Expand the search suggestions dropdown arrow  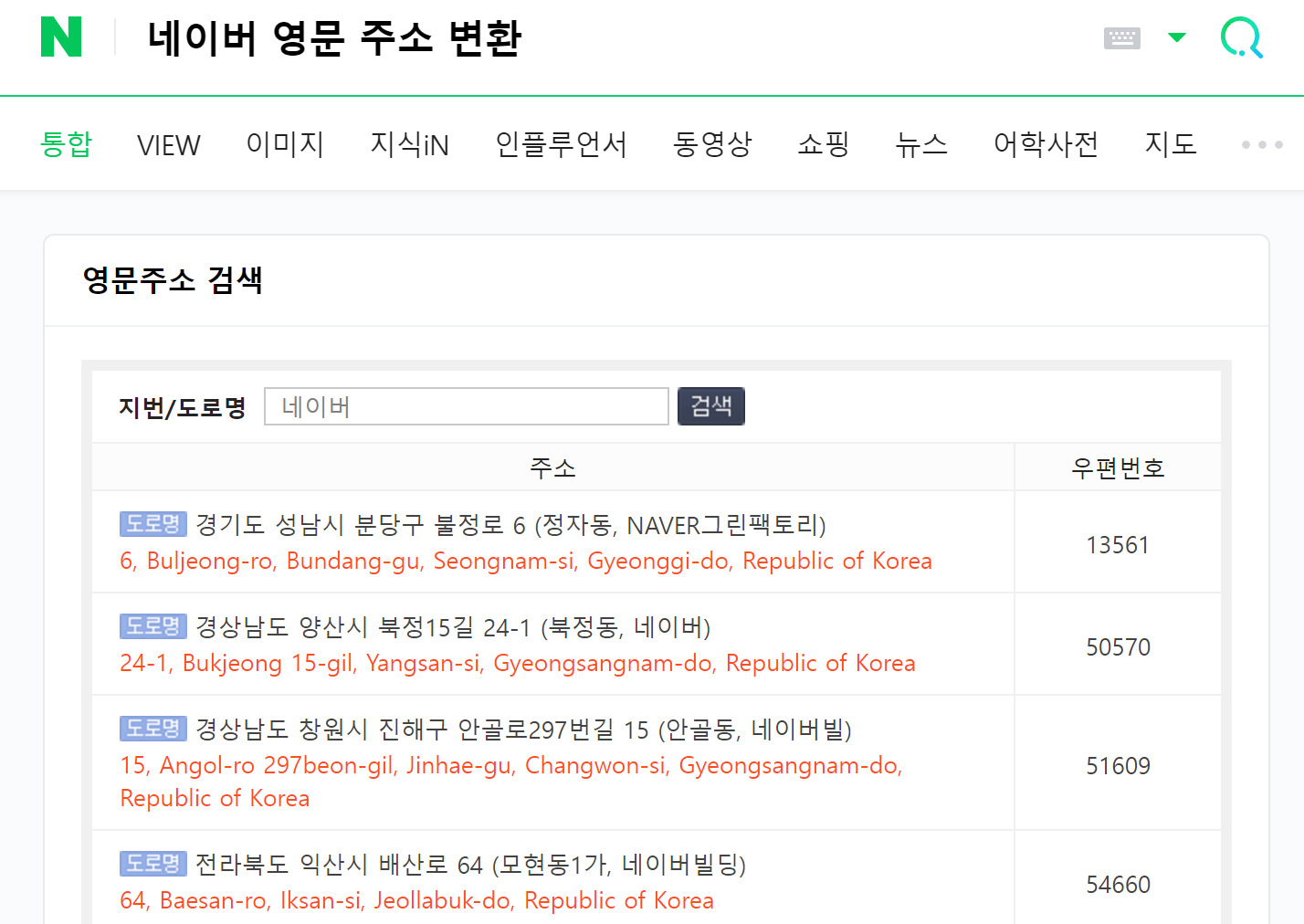pyautogui.click(x=1177, y=37)
